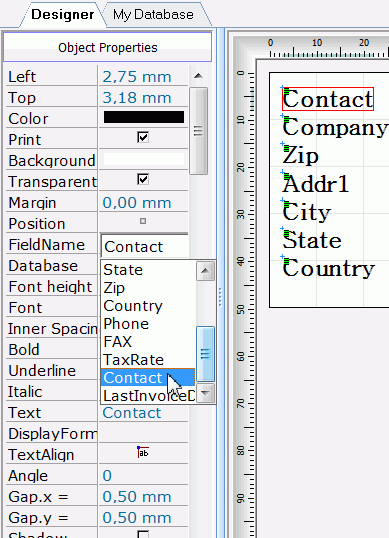Select the Zip field on the label
The width and height of the screenshot is (389, 538).
pos(300,156)
